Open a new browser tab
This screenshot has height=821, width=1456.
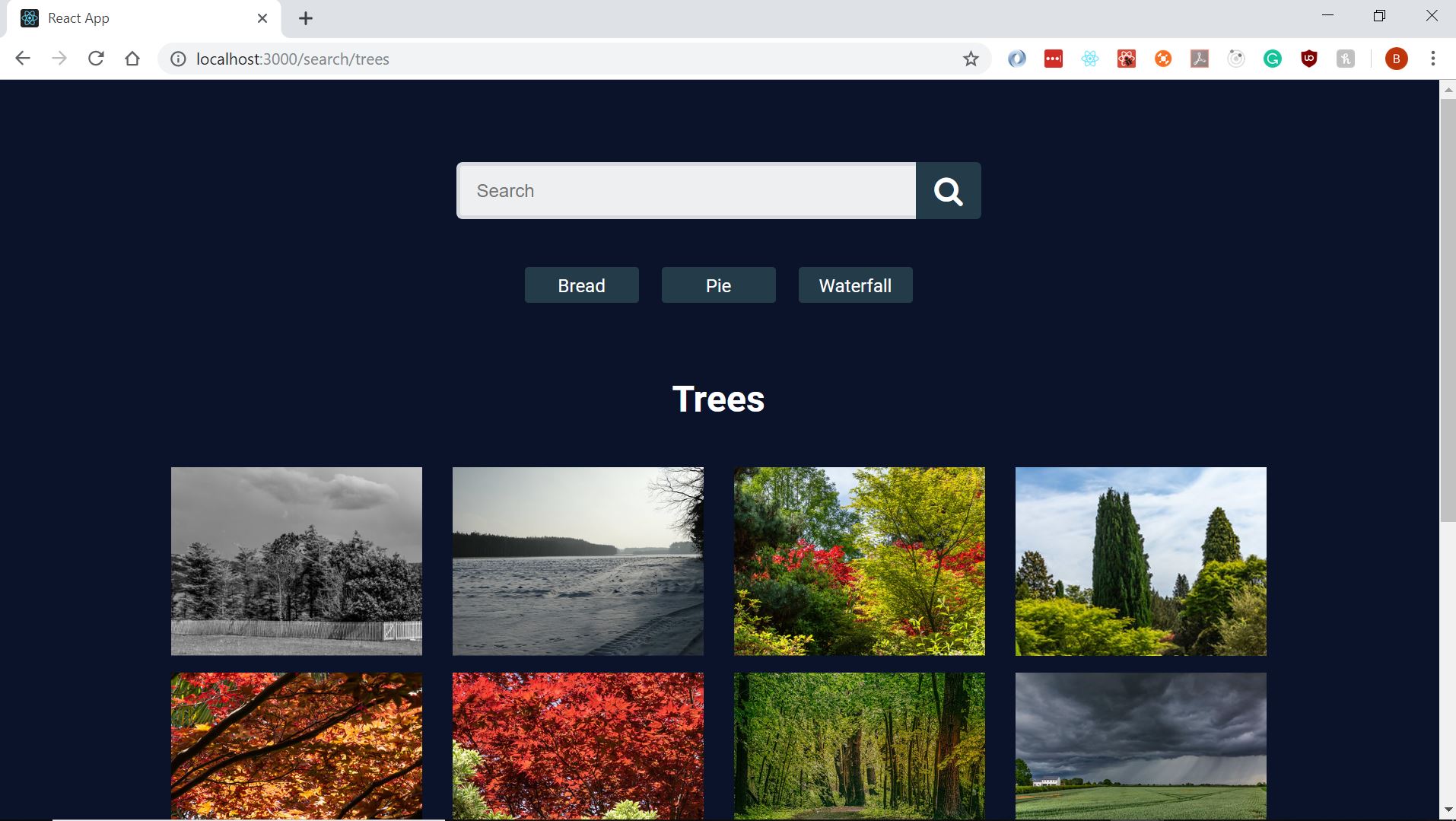click(306, 18)
